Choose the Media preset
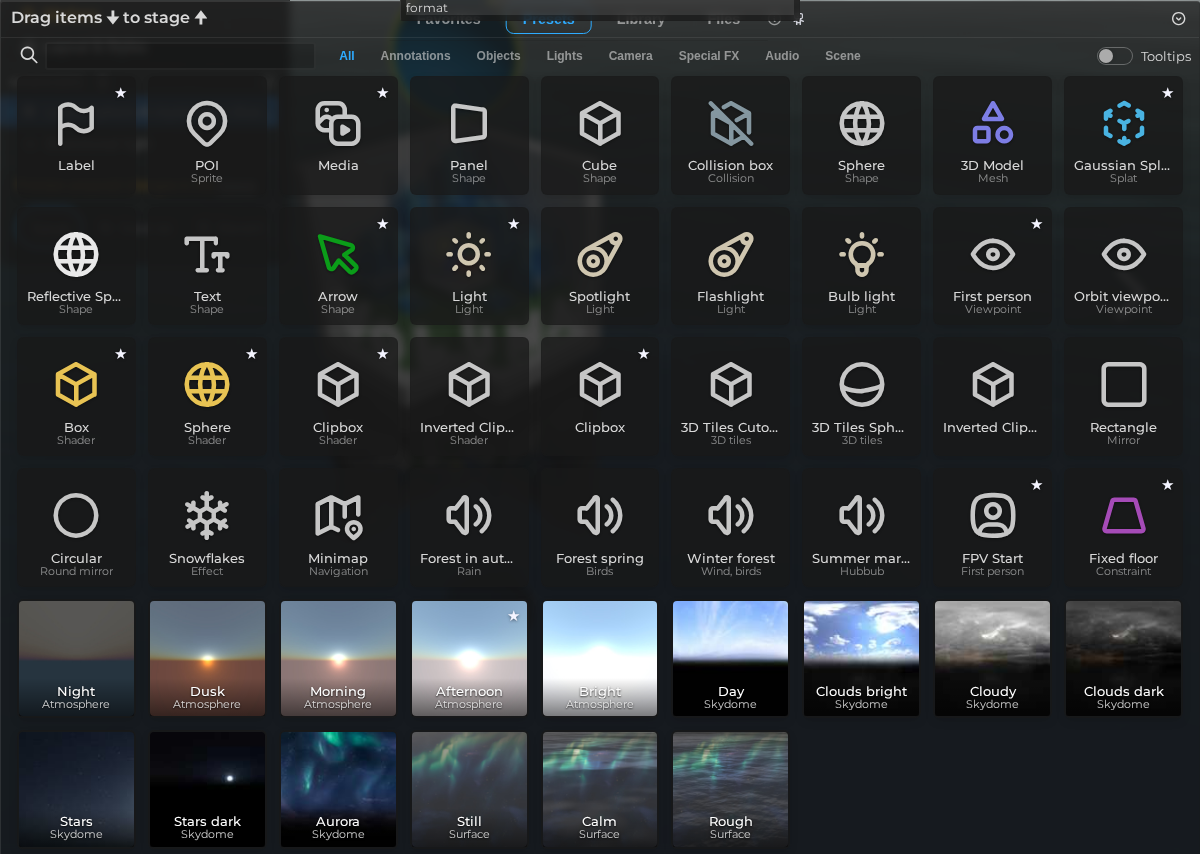This screenshot has height=854, width=1200. (x=338, y=135)
